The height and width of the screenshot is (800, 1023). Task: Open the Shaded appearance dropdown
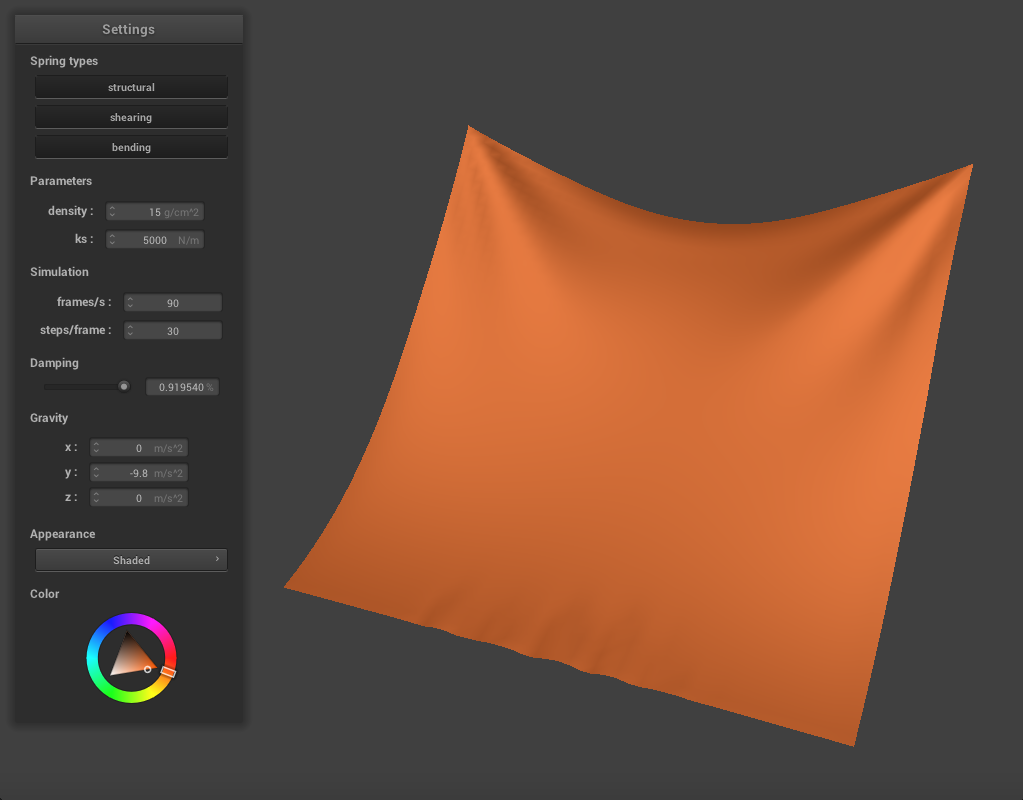(131, 560)
